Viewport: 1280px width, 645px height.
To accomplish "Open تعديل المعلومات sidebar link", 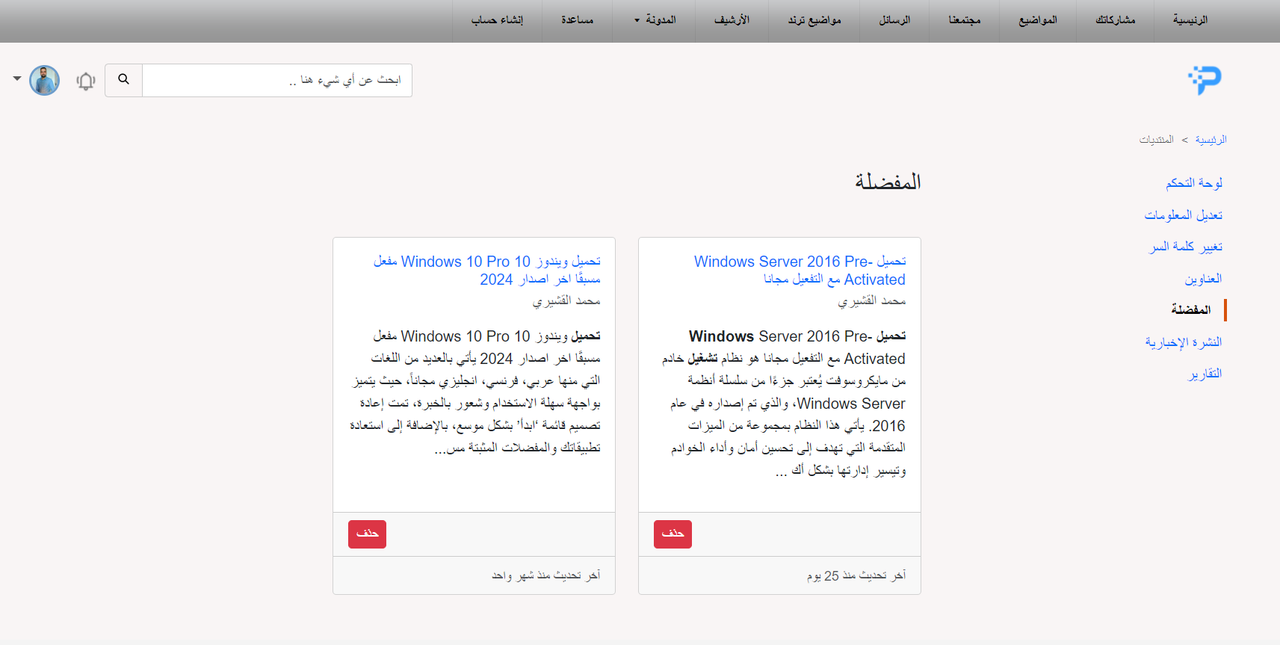I will [1184, 216].
